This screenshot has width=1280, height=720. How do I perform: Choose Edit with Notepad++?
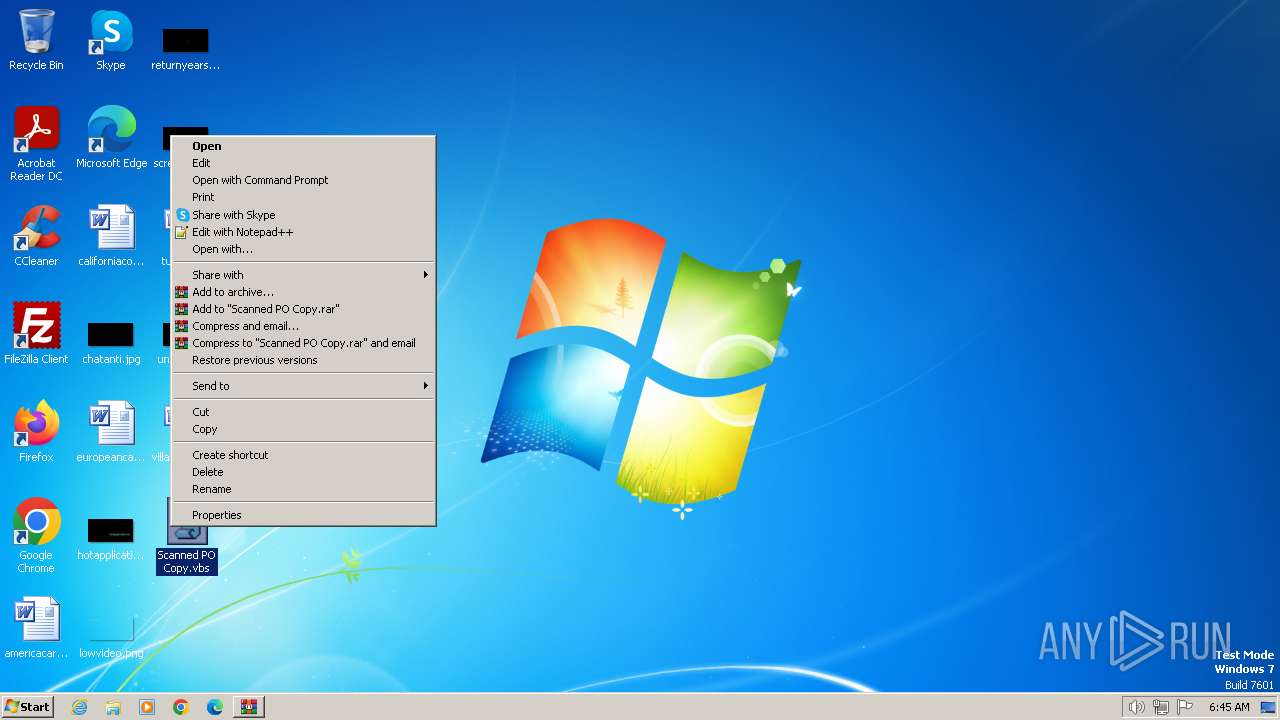coord(304,232)
